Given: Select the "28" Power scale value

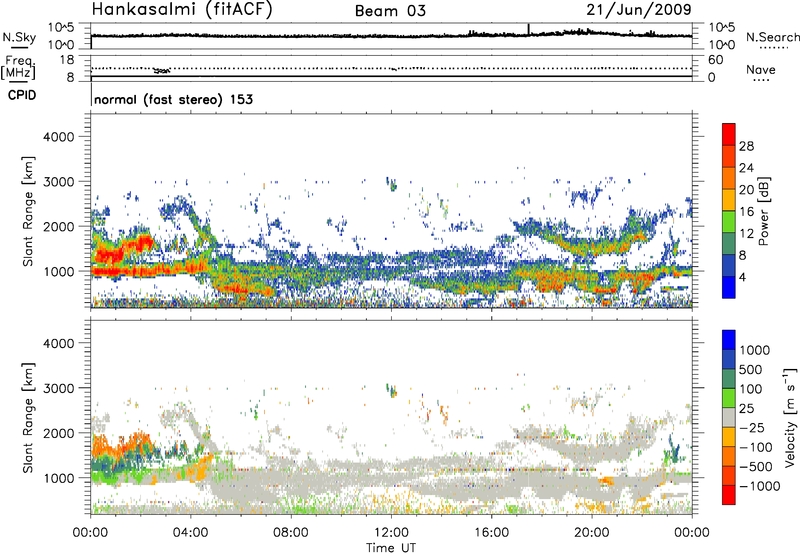Looking at the screenshot, I should 746,146.
